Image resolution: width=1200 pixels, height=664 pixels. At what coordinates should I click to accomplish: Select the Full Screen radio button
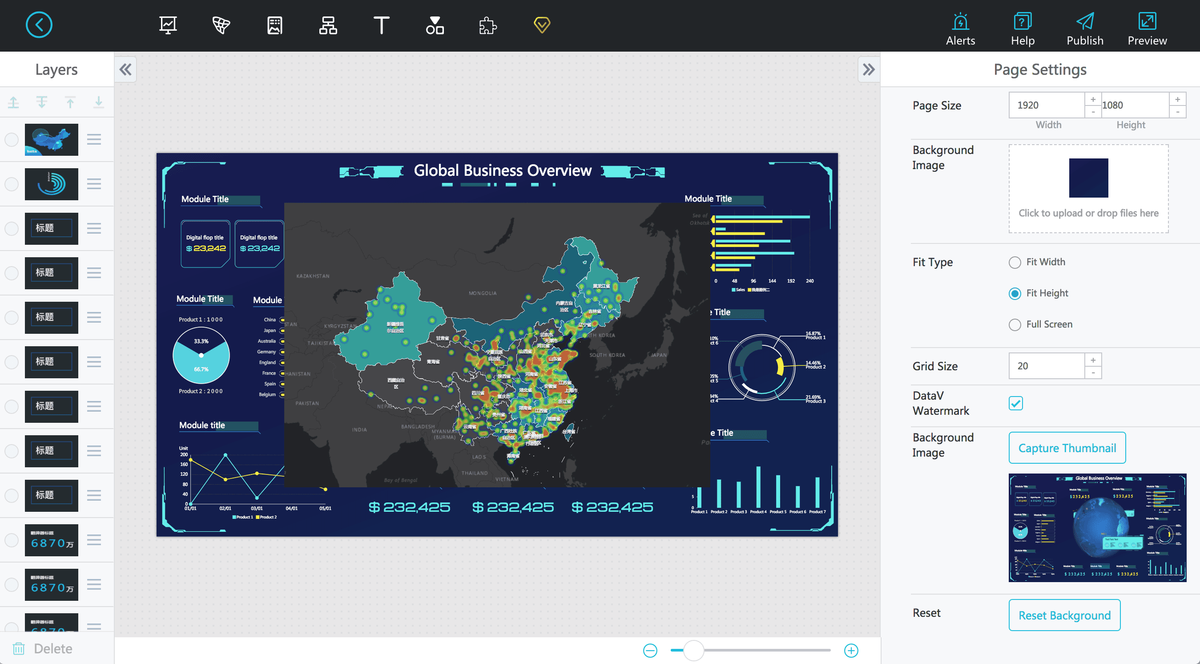[1015, 324]
